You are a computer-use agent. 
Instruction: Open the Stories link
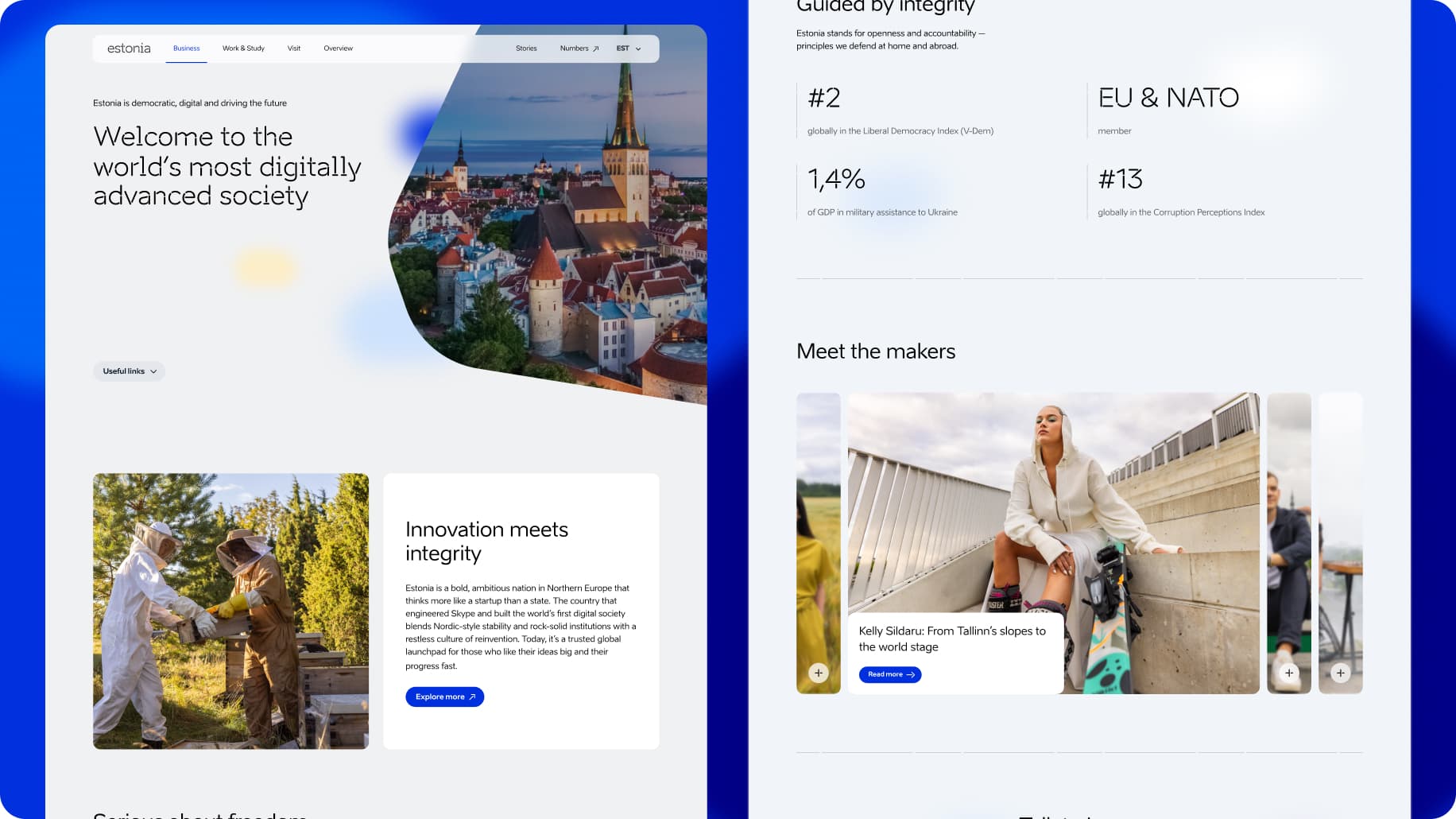pyautogui.click(x=526, y=49)
